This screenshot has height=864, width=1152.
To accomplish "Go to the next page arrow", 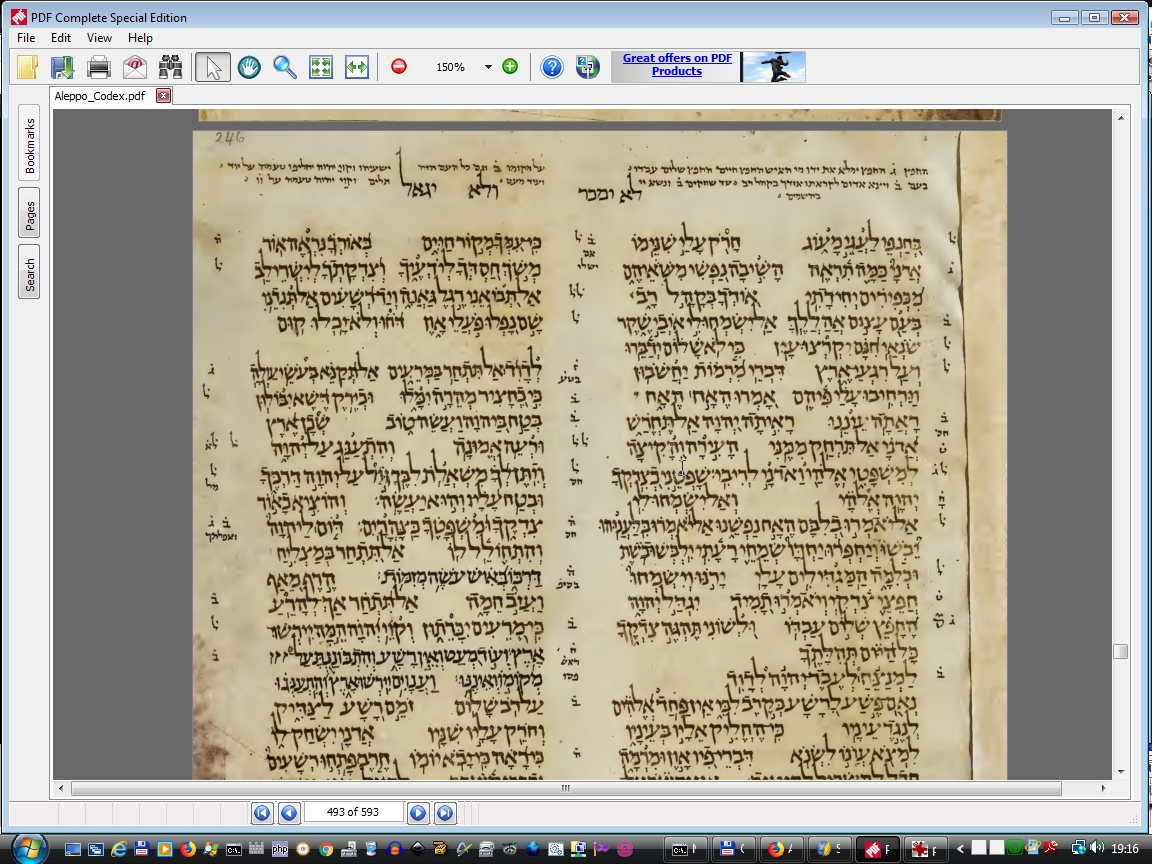I will tap(418, 813).
